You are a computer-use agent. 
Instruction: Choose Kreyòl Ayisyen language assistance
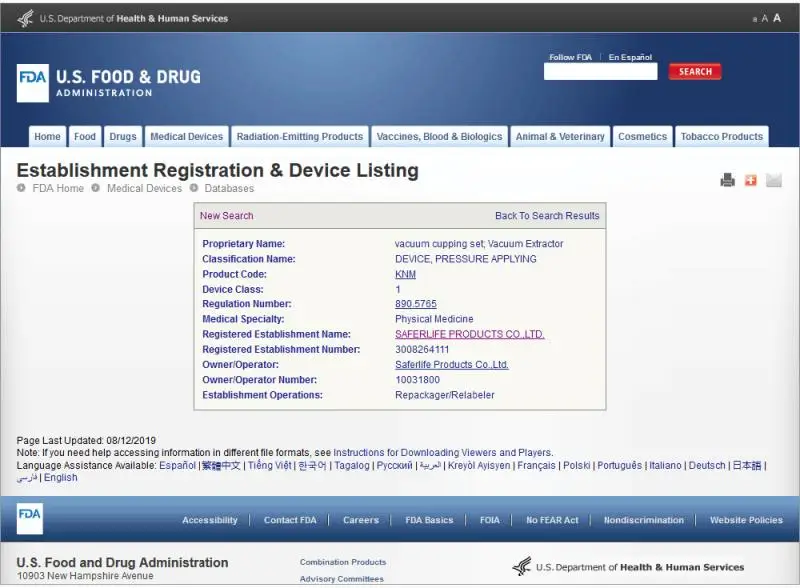click(x=479, y=466)
